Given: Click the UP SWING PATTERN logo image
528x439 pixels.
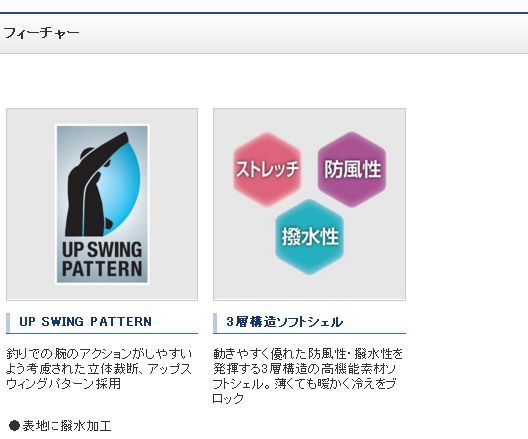Looking at the screenshot, I should click(102, 204).
